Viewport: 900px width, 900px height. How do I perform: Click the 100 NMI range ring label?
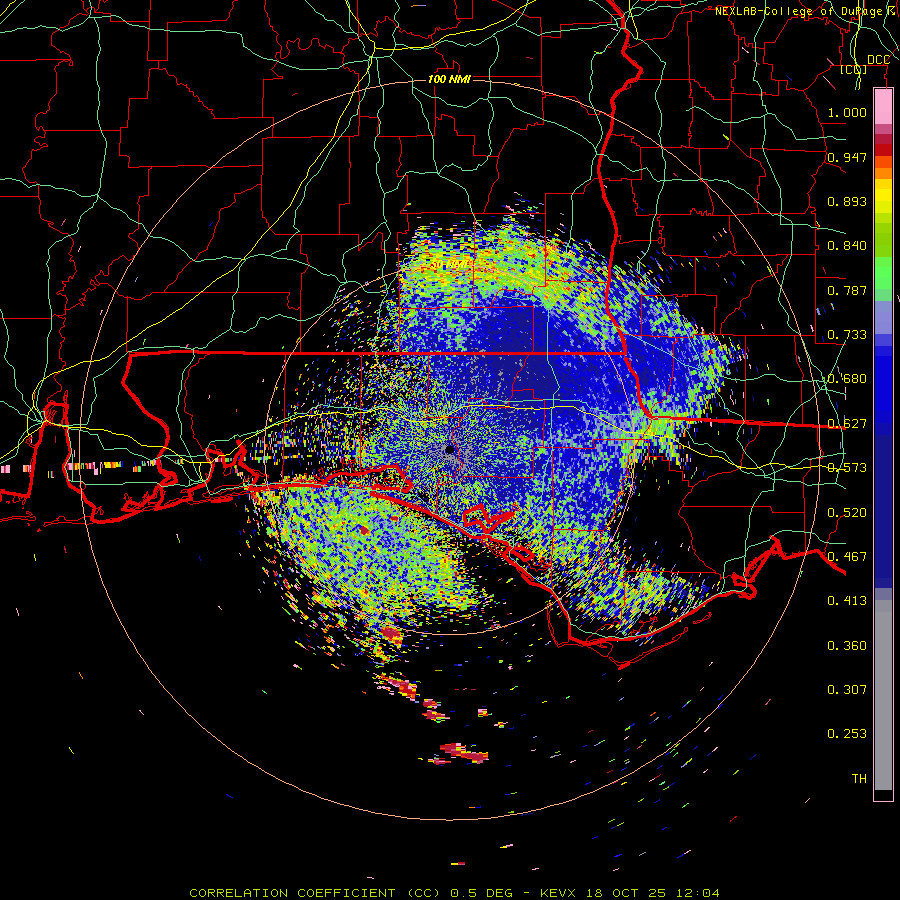point(449,79)
